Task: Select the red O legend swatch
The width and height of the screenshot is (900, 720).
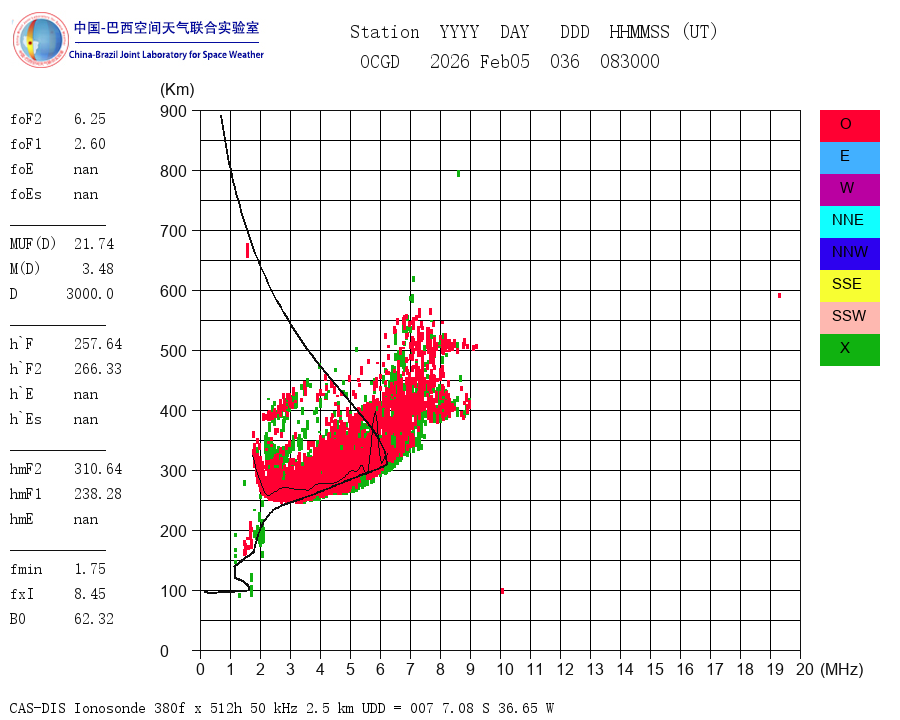Action: tap(849, 126)
